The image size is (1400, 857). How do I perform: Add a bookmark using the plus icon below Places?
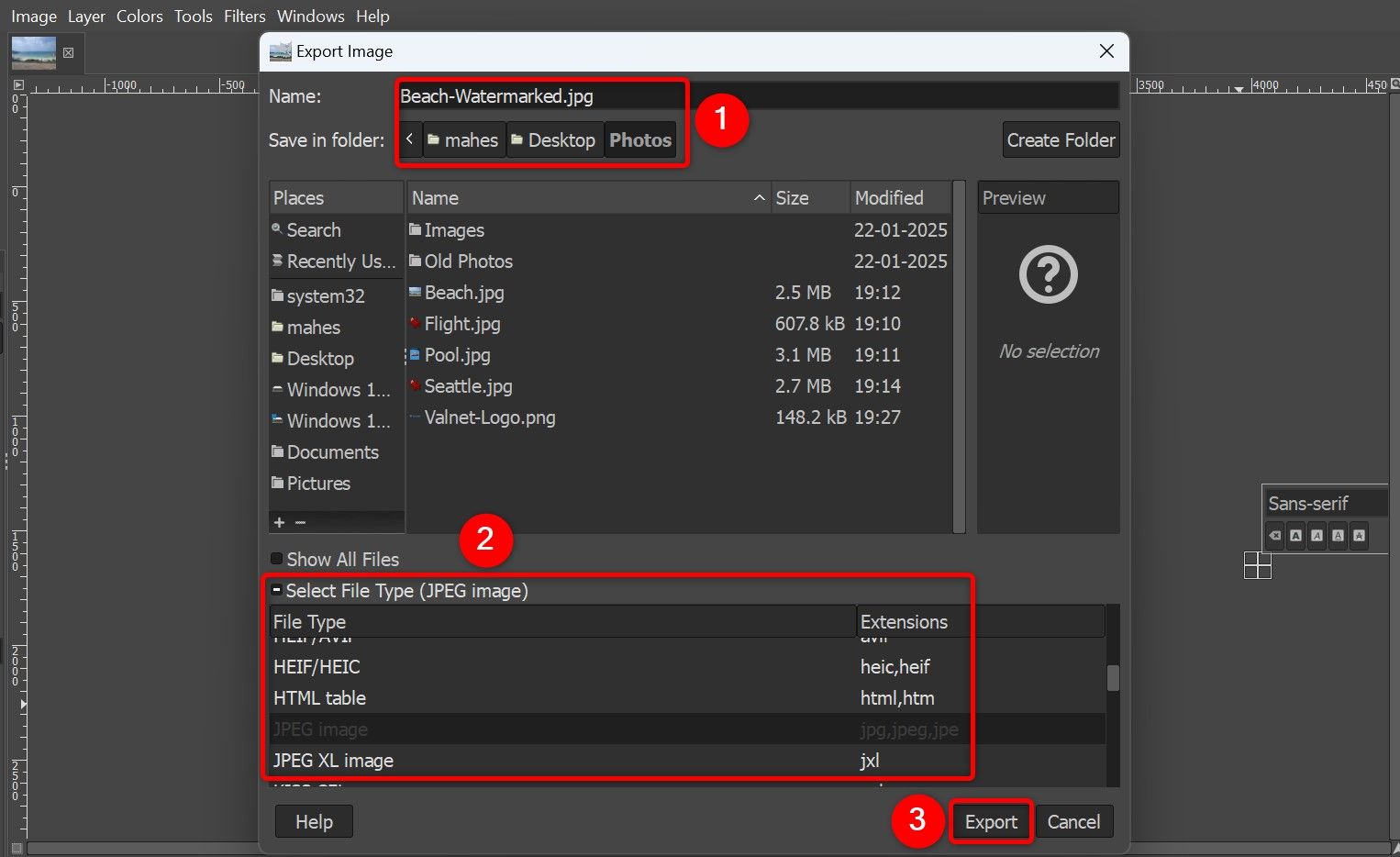(x=280, y=522)
